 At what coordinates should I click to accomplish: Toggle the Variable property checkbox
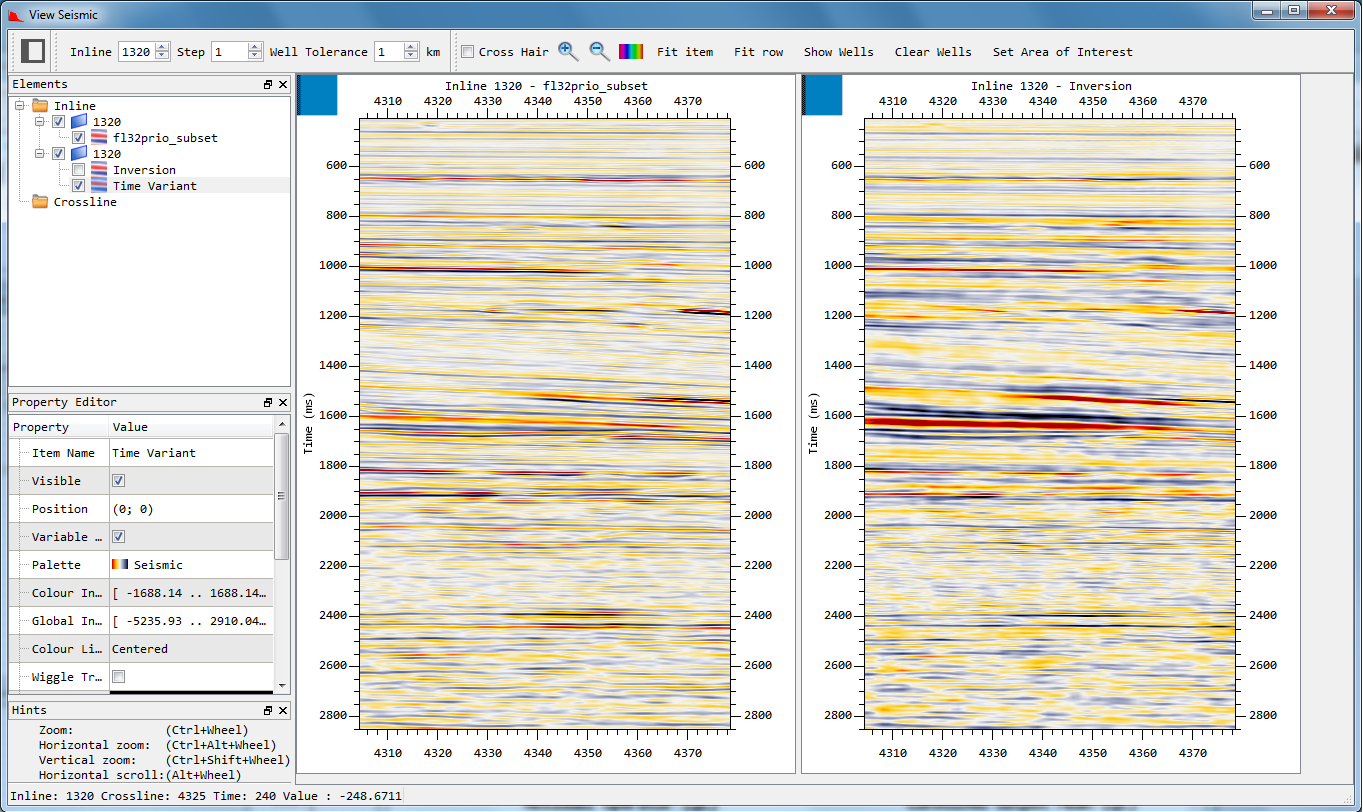point(118,537)
